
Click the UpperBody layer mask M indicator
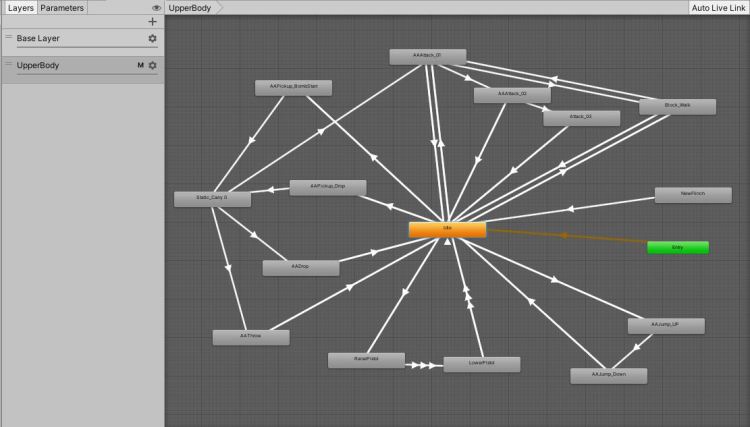pos(140,66)
